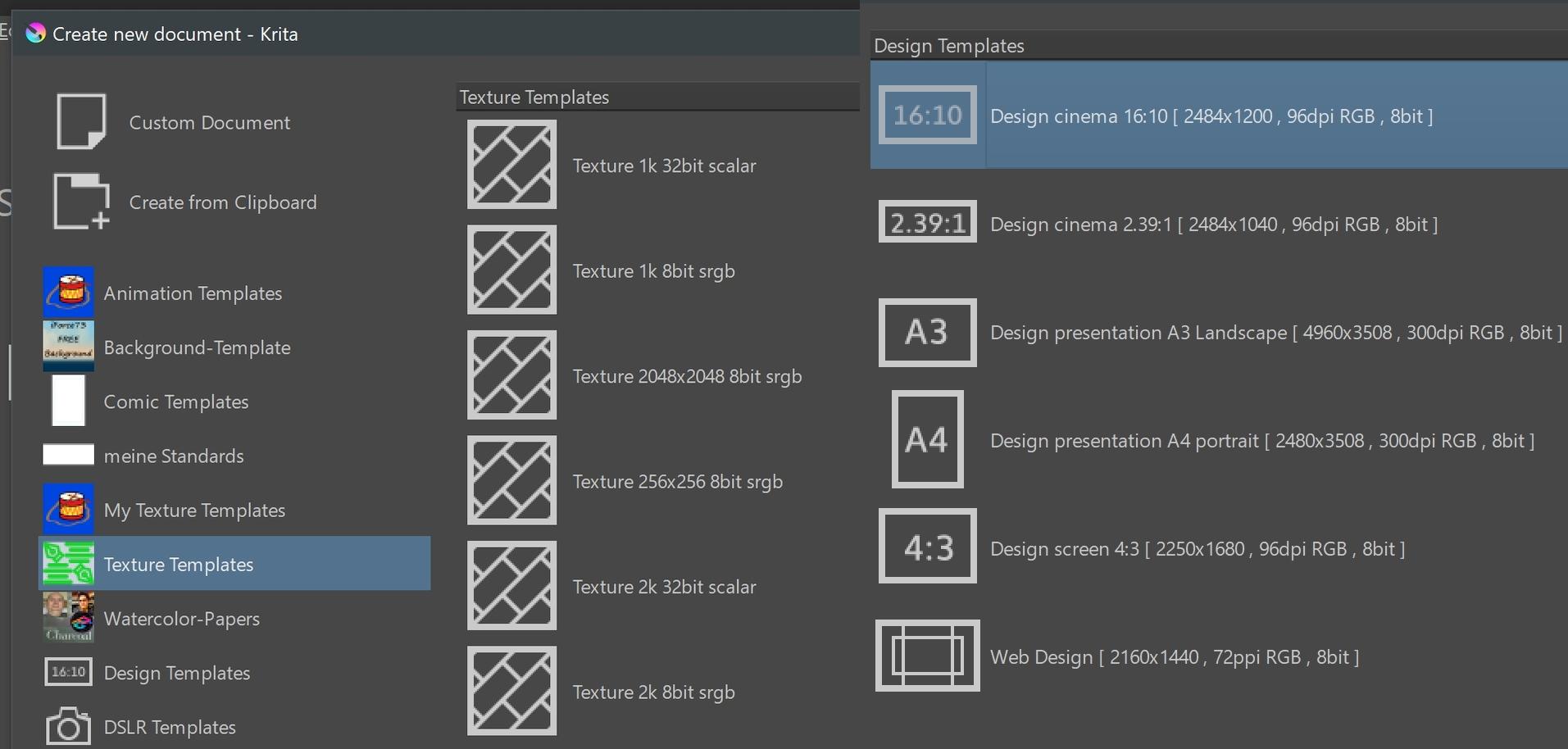Click the Web Design layout icon
Screen dimensions: 1568x749
[x=927, y=656]
